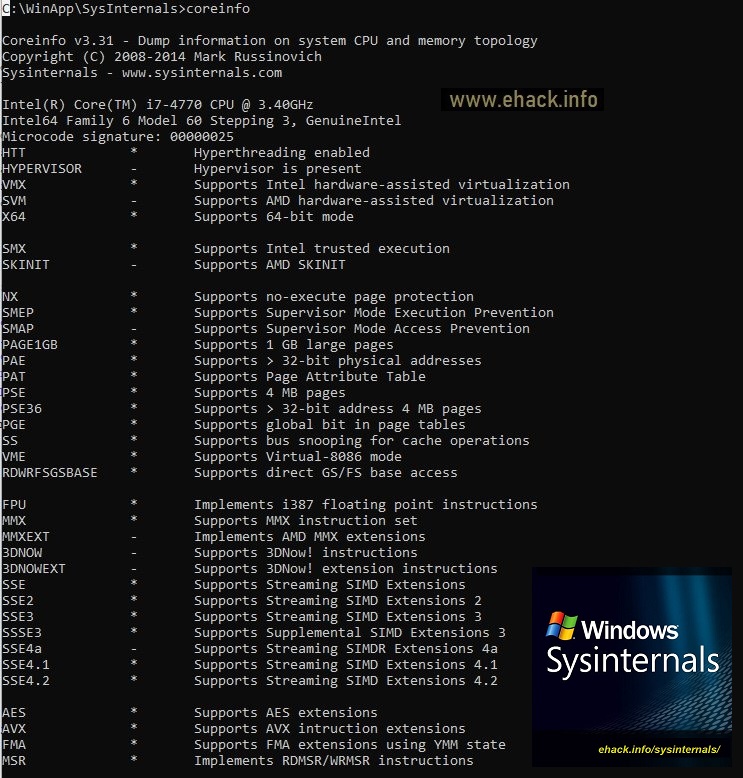This screenshot has height=778, width=743.
Task: Click the 'Copyright (C) 2008-2014 Mark Russinovich' line
Action: click(x=162, y=57)
